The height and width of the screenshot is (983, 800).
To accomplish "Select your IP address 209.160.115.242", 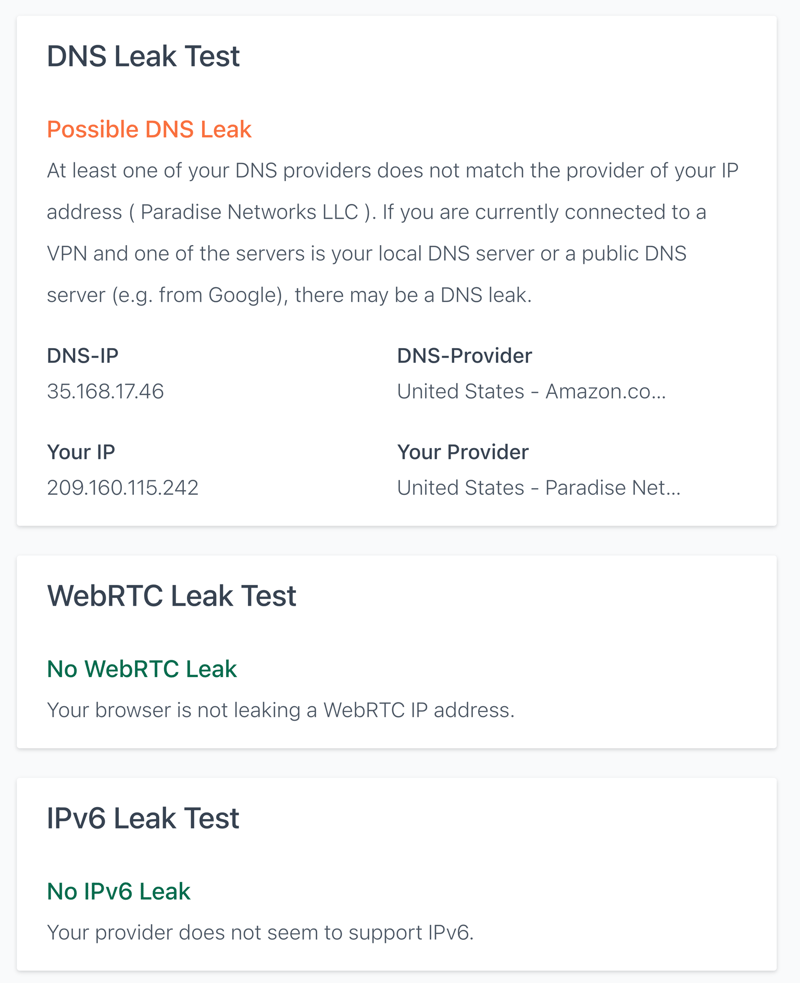I will [123, 487].
